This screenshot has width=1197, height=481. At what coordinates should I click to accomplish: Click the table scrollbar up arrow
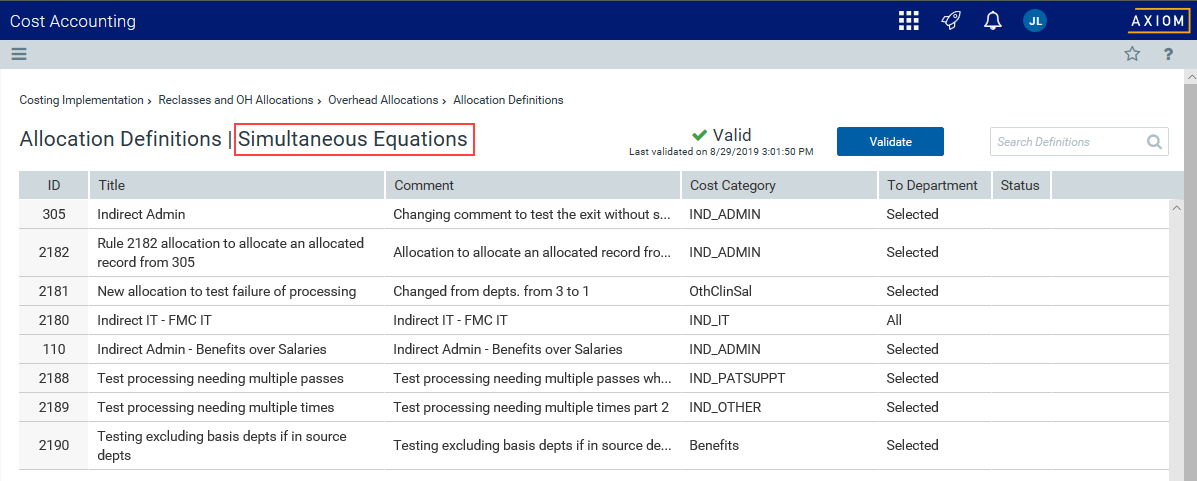pos(1176,207)
